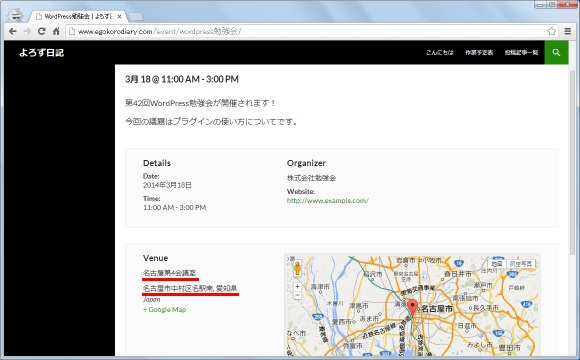
Task: Open the こんにちは menu item
Action: point(439,53)
